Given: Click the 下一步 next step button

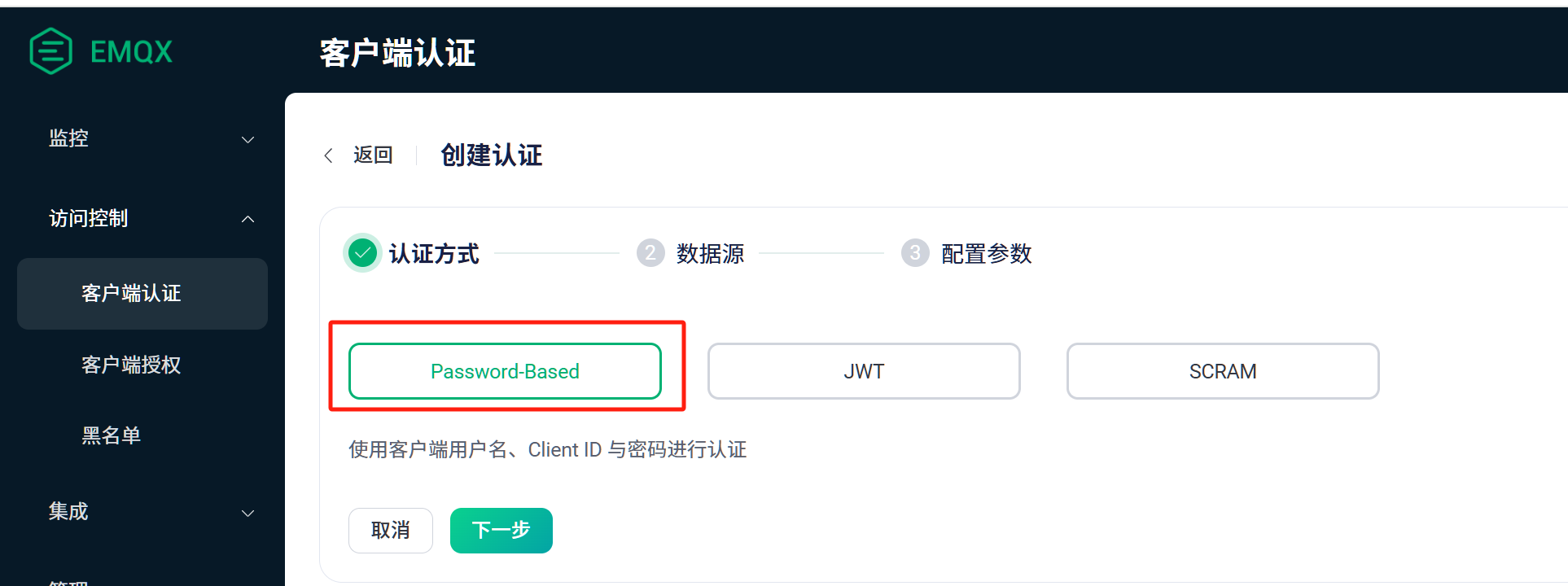Looking at the screenshot, I should coord(501,531).
